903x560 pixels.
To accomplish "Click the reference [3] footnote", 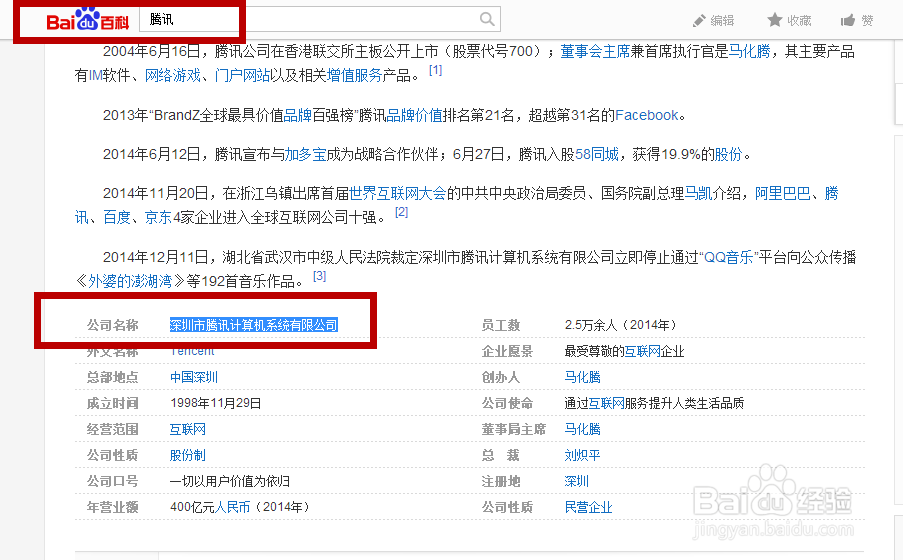I will pyautogui.click(x=320, y=276).
